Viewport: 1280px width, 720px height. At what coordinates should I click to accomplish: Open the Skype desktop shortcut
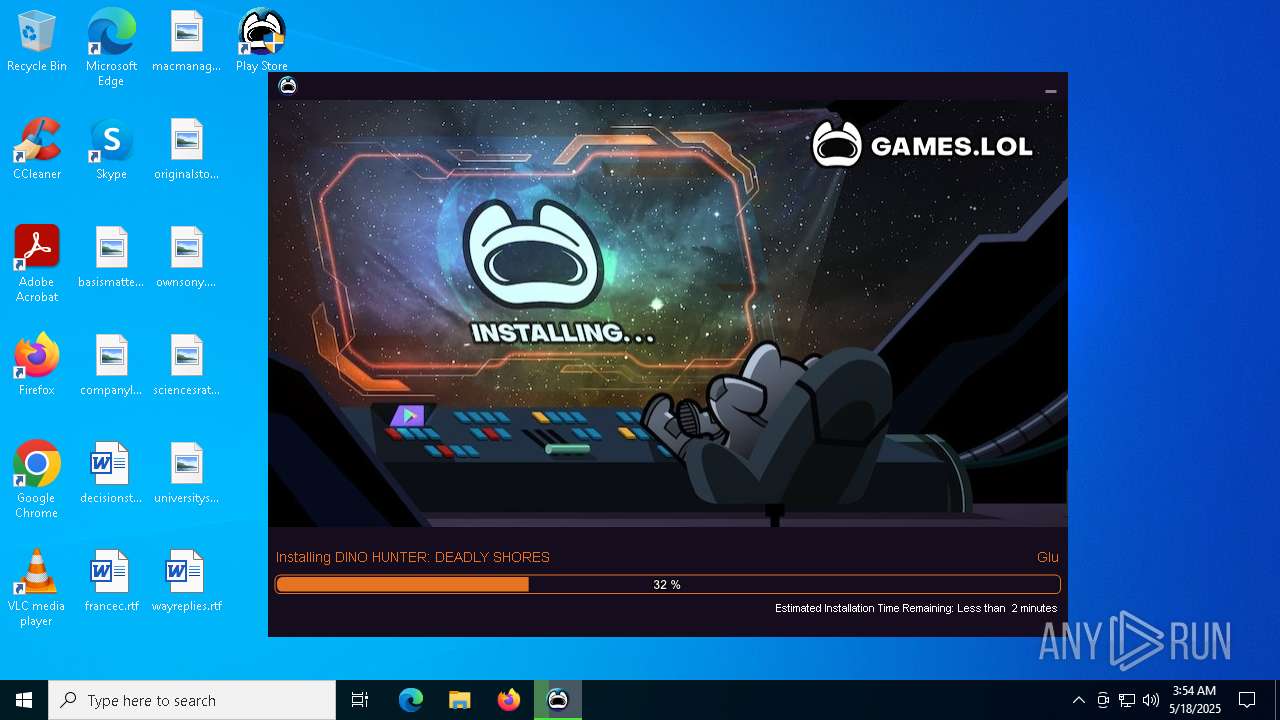[x=111, y=150]
